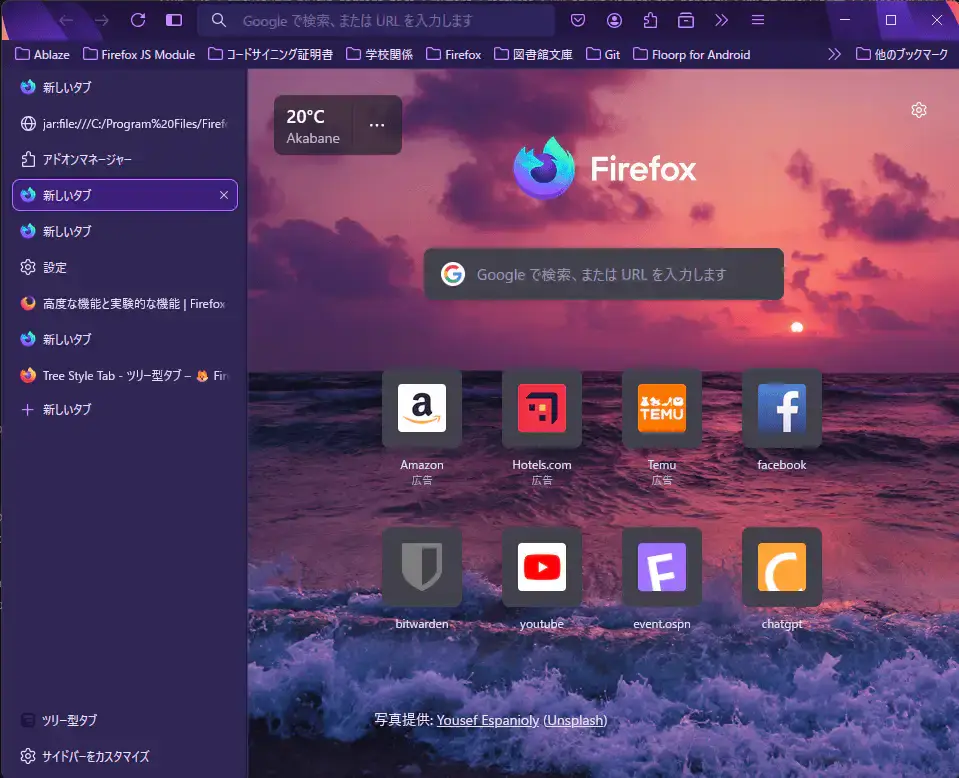Click the Floorp workspaces icon in toolbar
The height and width of the screenshot is (778, 959).
click(x=686, y=20)
